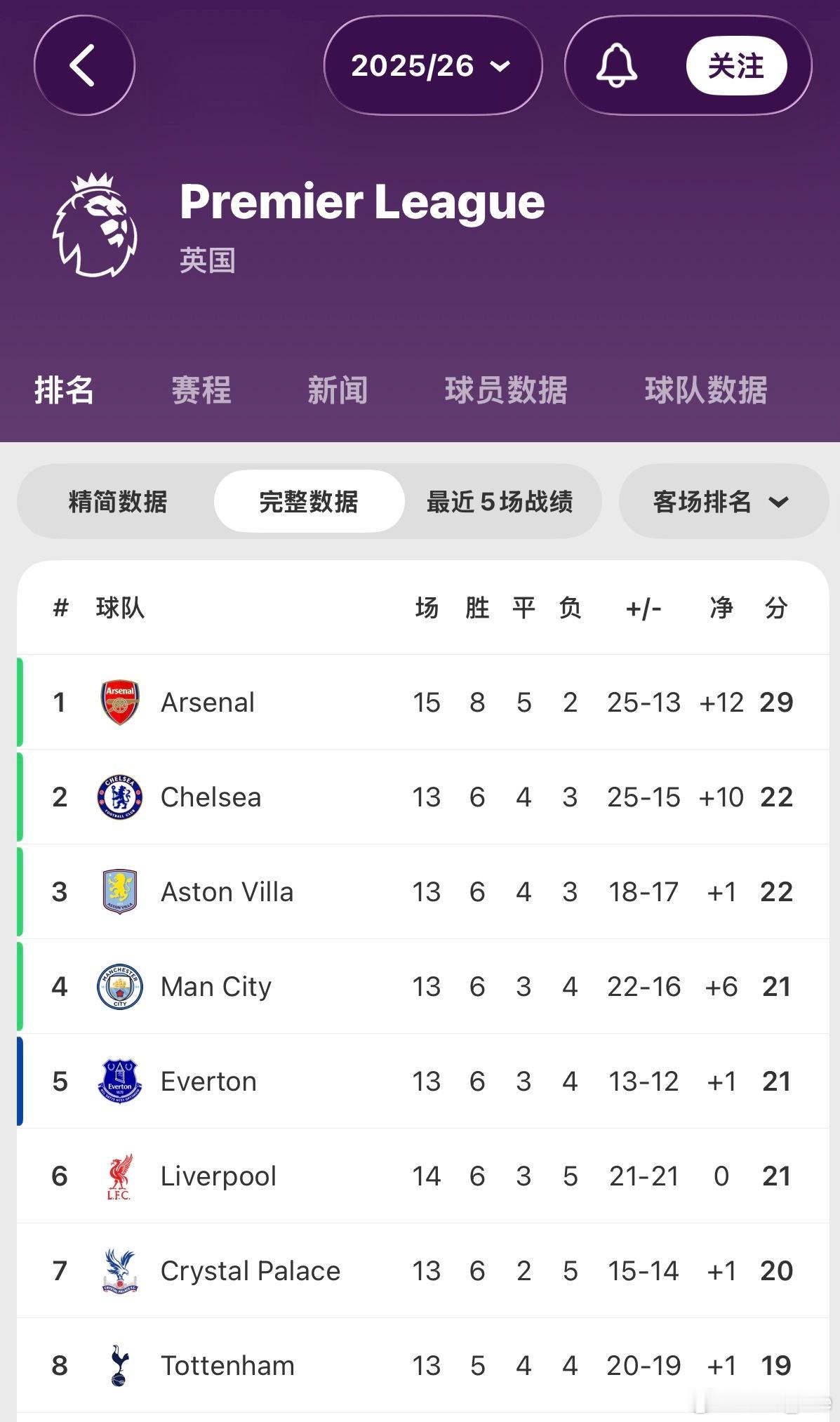Open the Aston Villa team name
The width and height of the screenshot is (840, 1422).
(x=227, y=892)
